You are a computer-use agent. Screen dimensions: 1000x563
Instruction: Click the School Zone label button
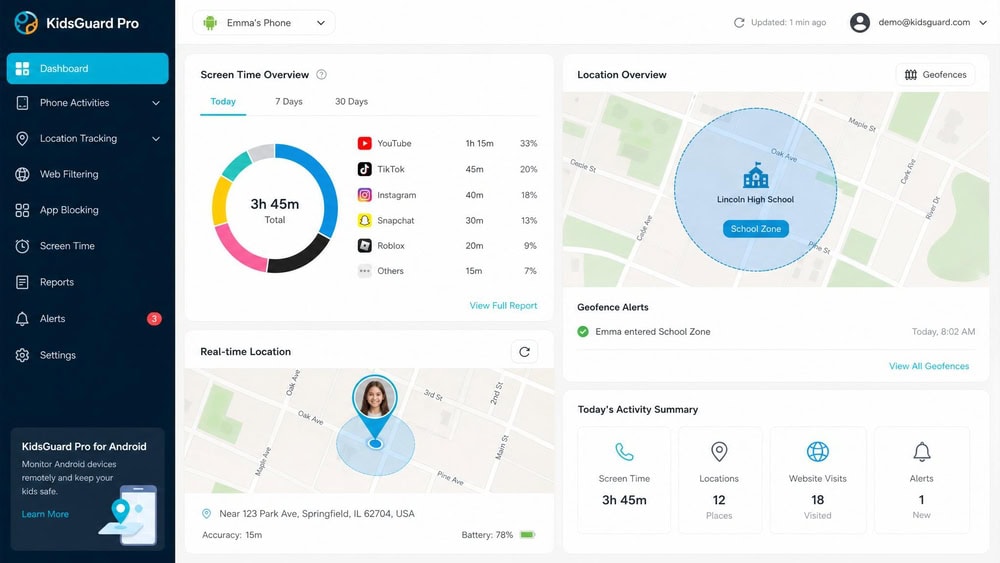(756, 229)
